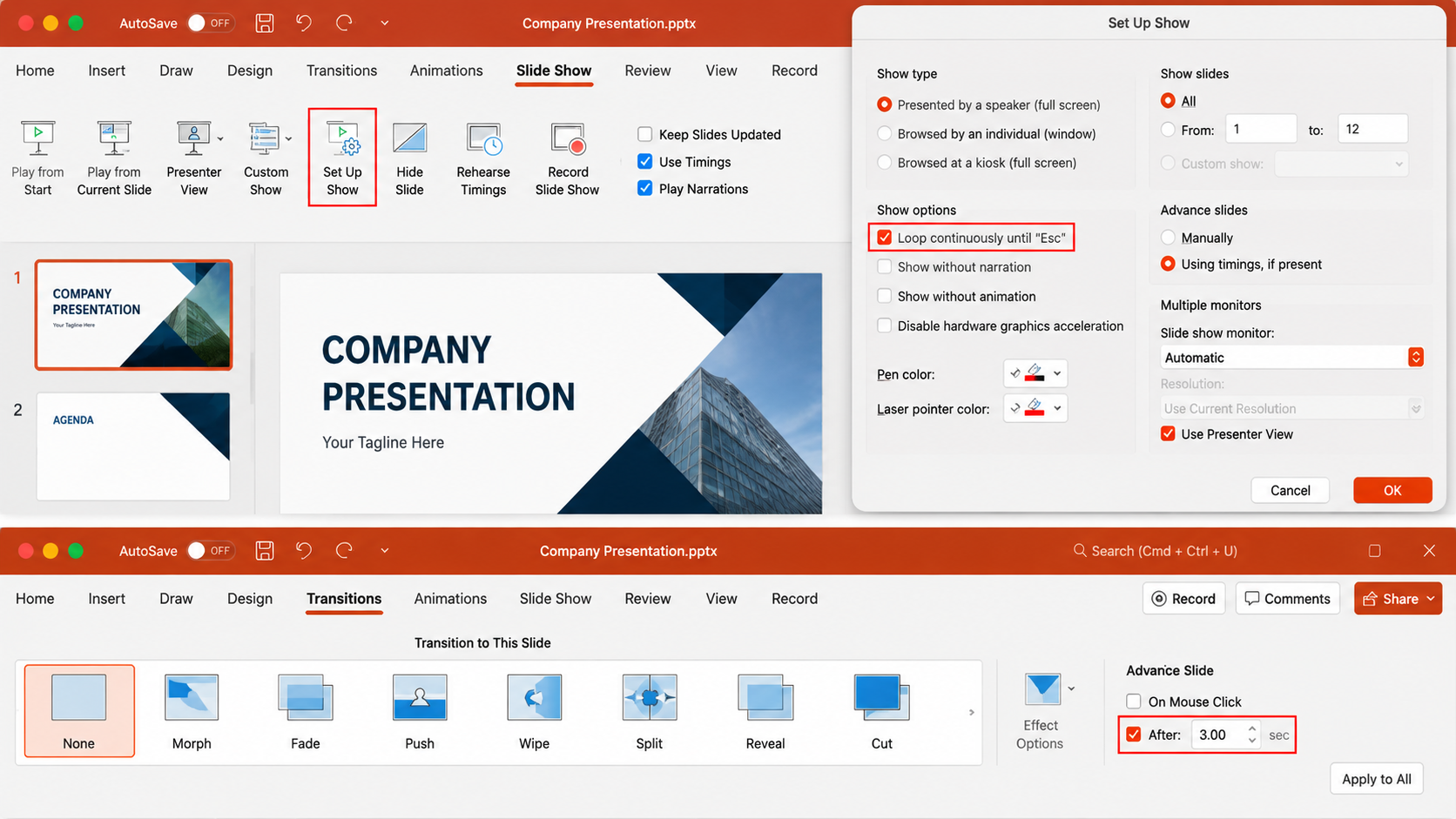The width and height of the screenshot is (1456, 819).
Task: Open Review tab in top window
Action: point(648,70)
